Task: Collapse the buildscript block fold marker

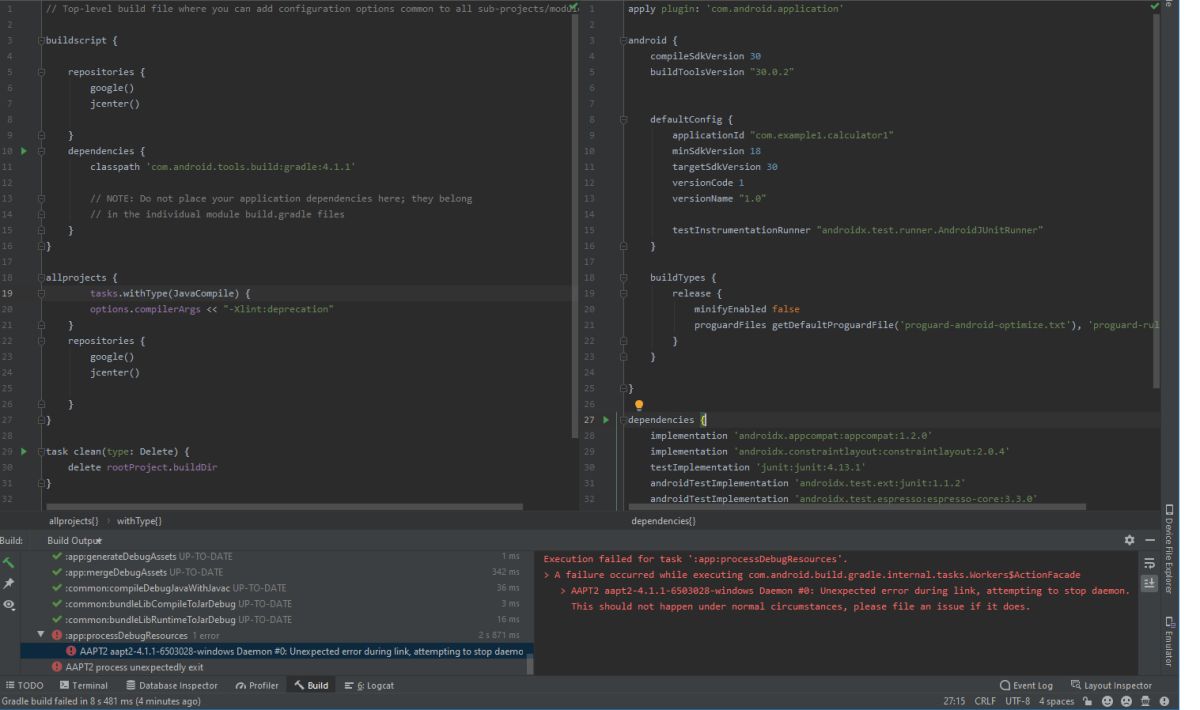Action: [x=41, y=41]
